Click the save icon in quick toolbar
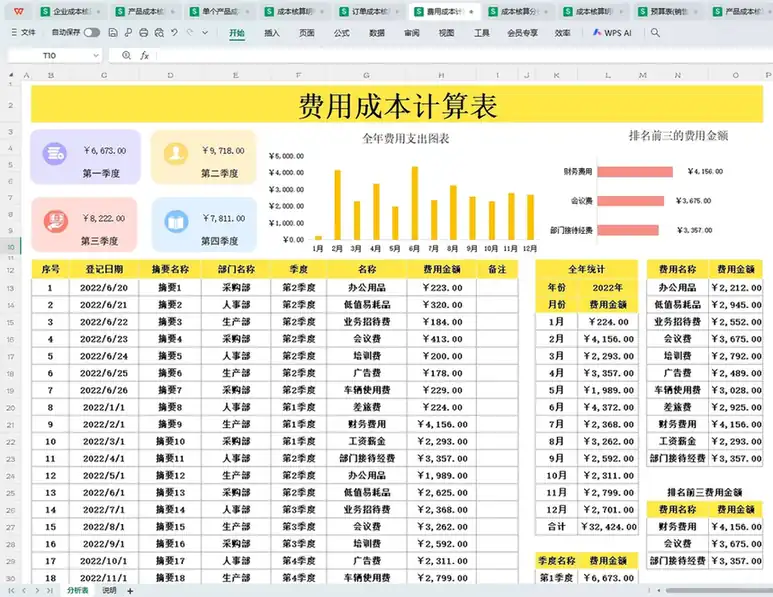Image resolution: width=773 pixels, height=597 pixels. (x=113, y=33)
